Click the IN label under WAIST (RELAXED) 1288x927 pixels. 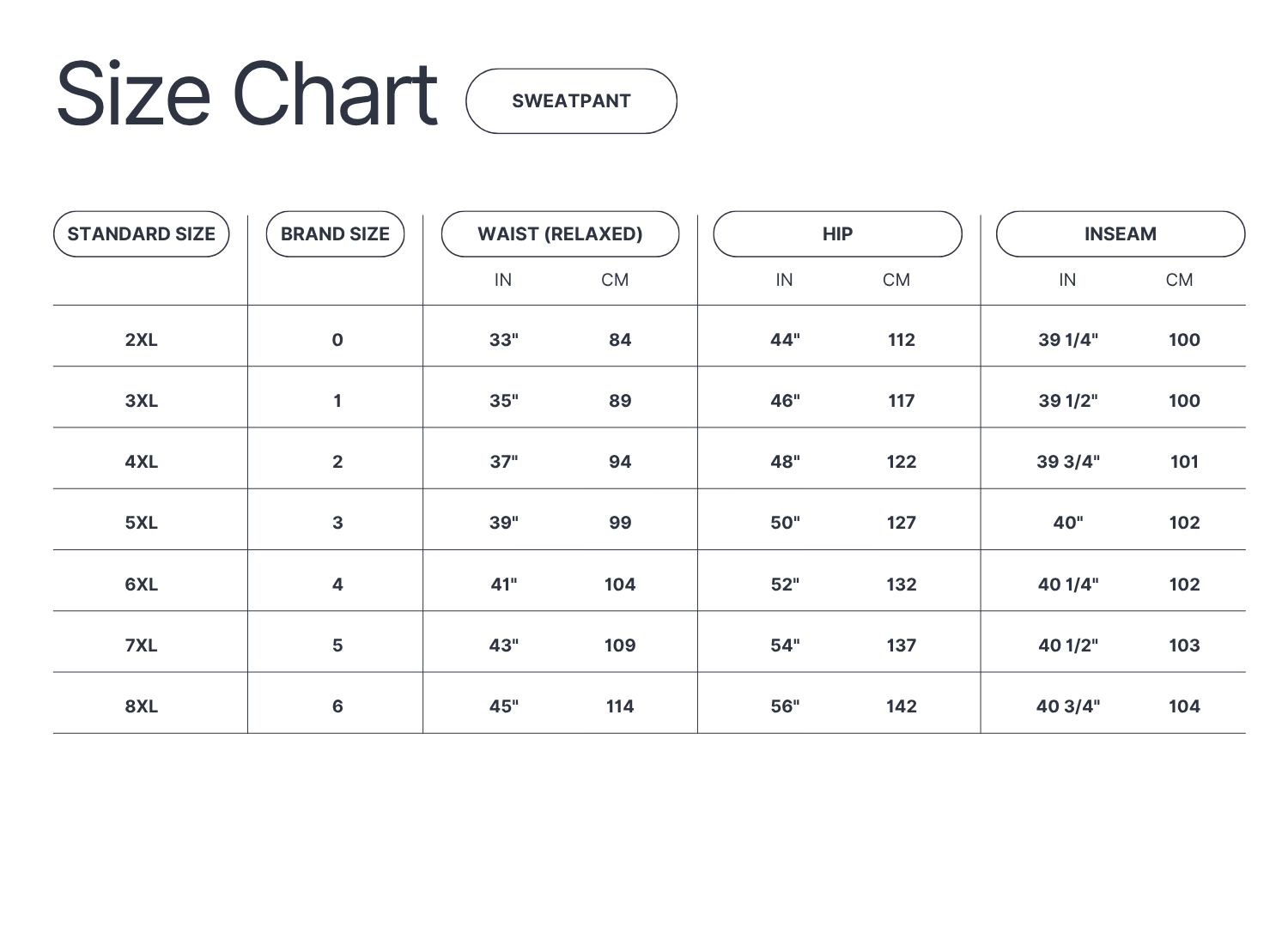pos(503,280)
